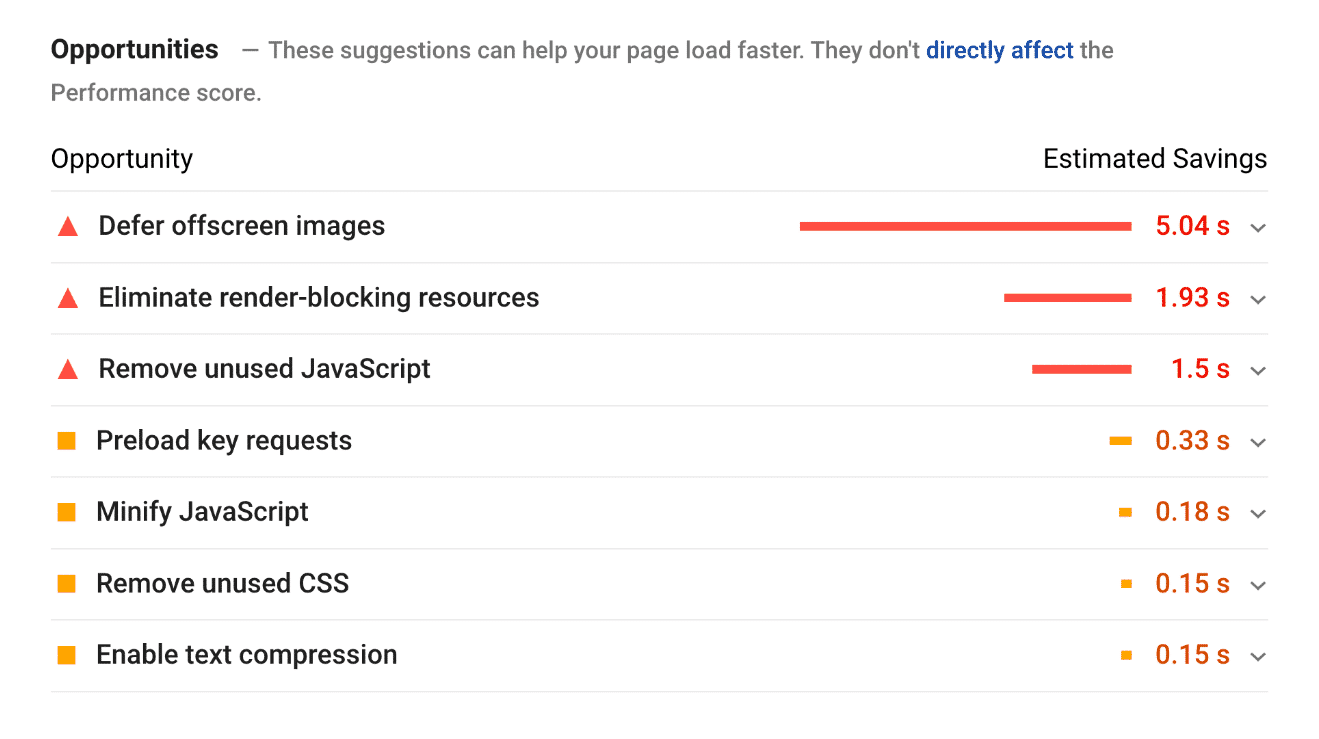This screenshot has width=1319, height=739.
Task: Expand the Enable text compression audit
Action: coord(1257,656)
